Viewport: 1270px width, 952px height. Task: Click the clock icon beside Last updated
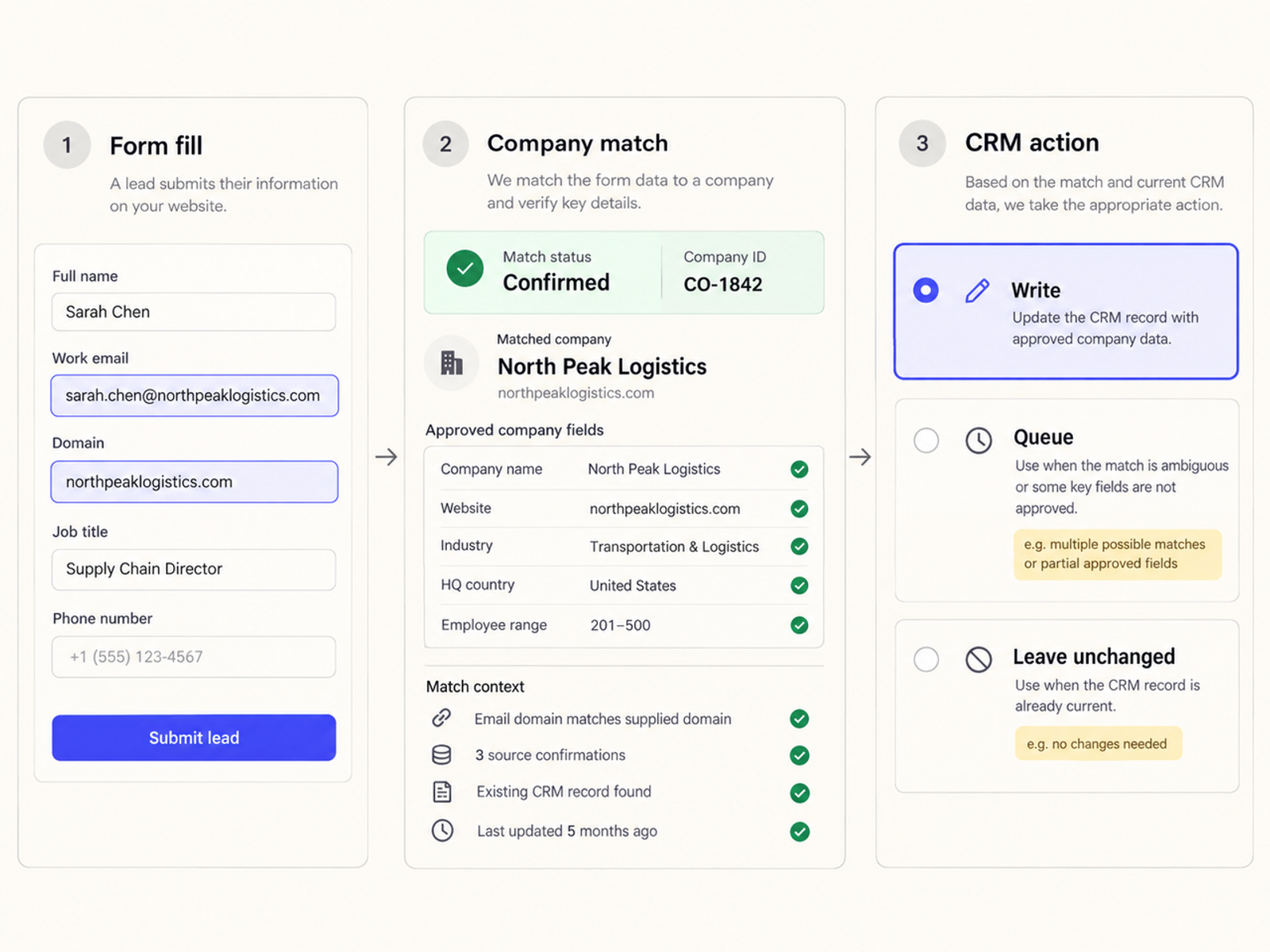[x=442, y=831]
